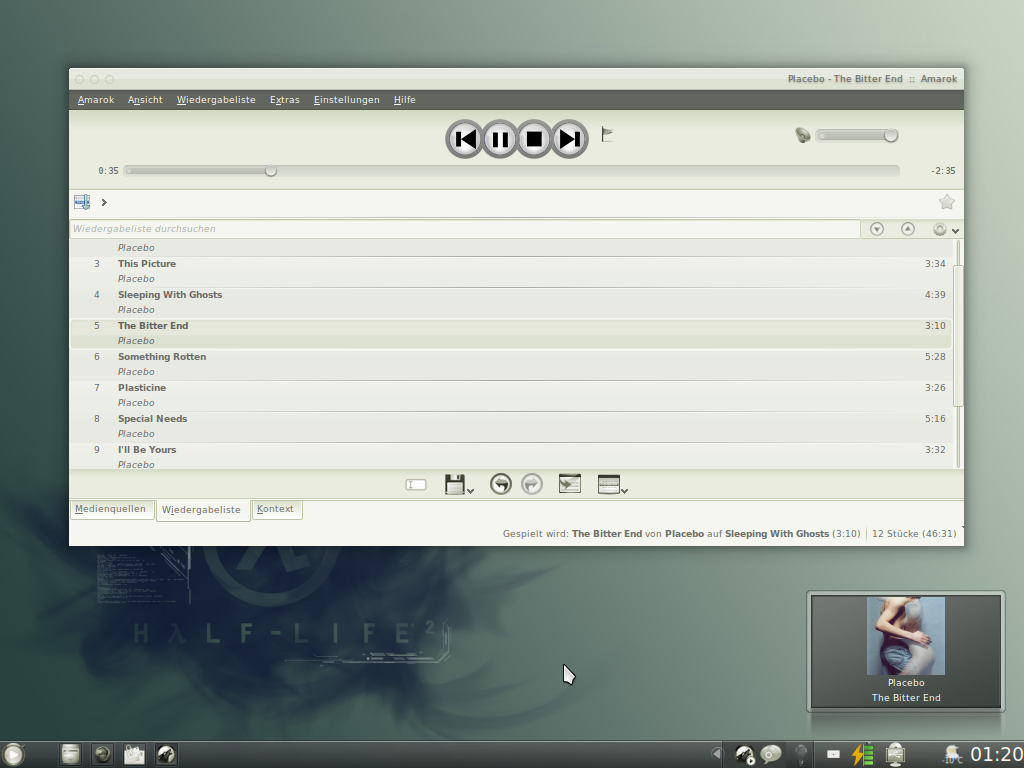Screen dimensions: 1024x768
Task: Open the Extras menu
Action: pos(285,100)
